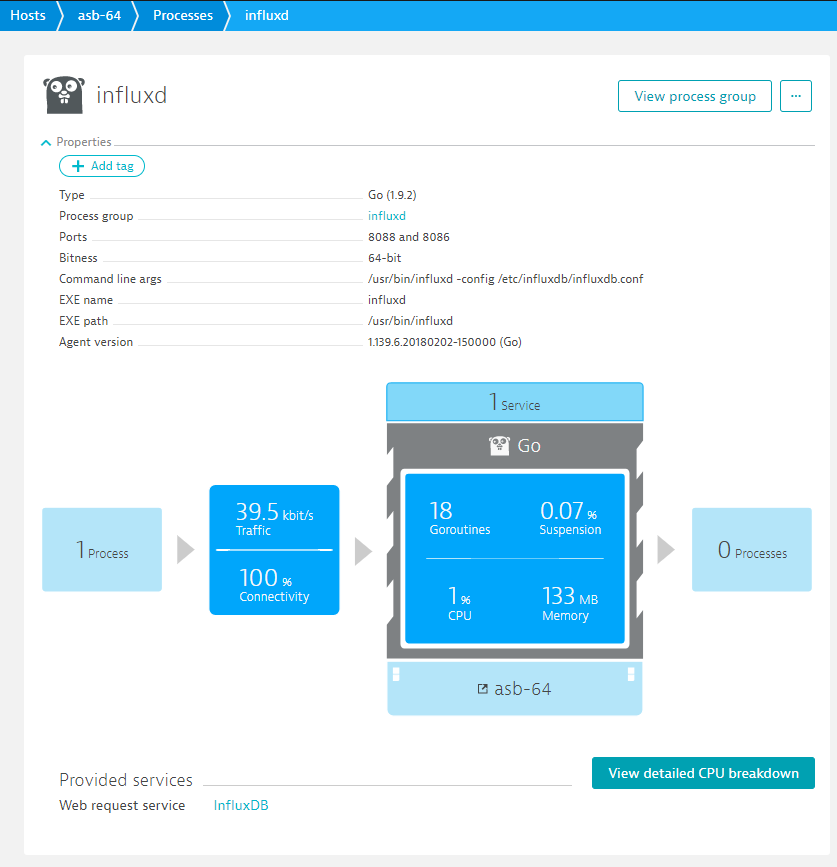Click the command line args value
This screenshot has width=837, height=867.
pos(506,279)
